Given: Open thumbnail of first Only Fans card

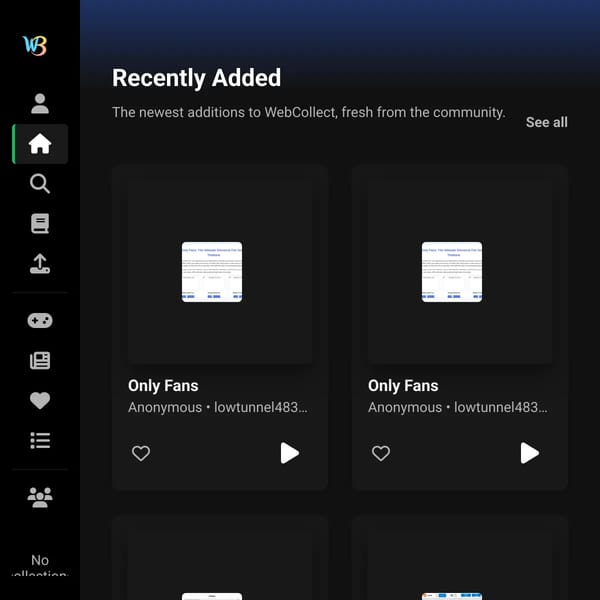Looking at the screenshot, I should pos(212,272).
